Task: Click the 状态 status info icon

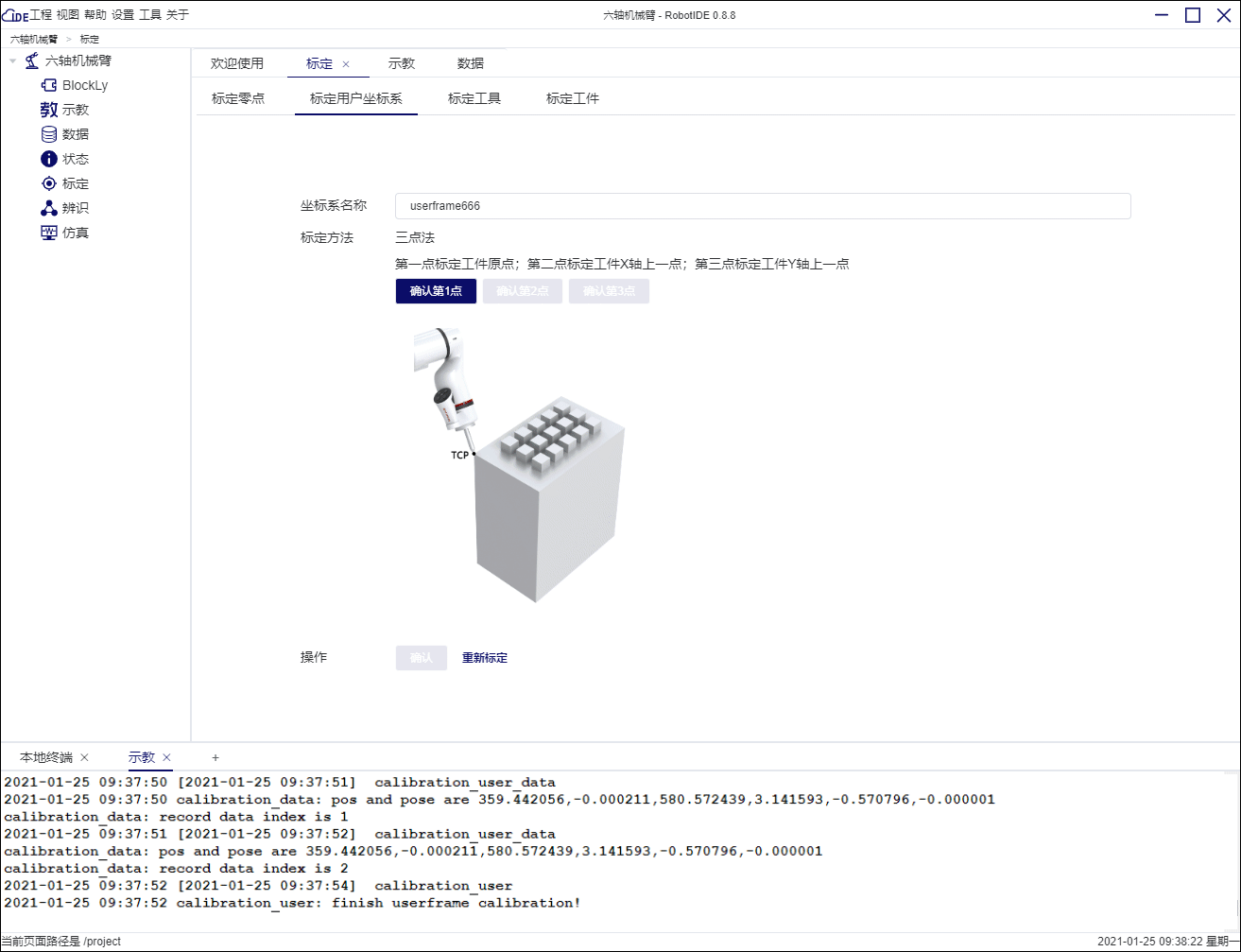Action: click(48, 159)
